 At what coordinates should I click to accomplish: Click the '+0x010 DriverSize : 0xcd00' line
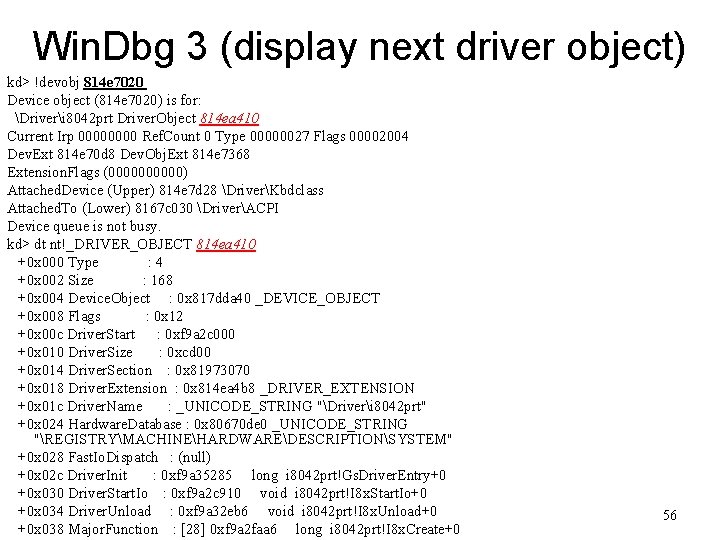pyautogui.click(x=114, y=353)
